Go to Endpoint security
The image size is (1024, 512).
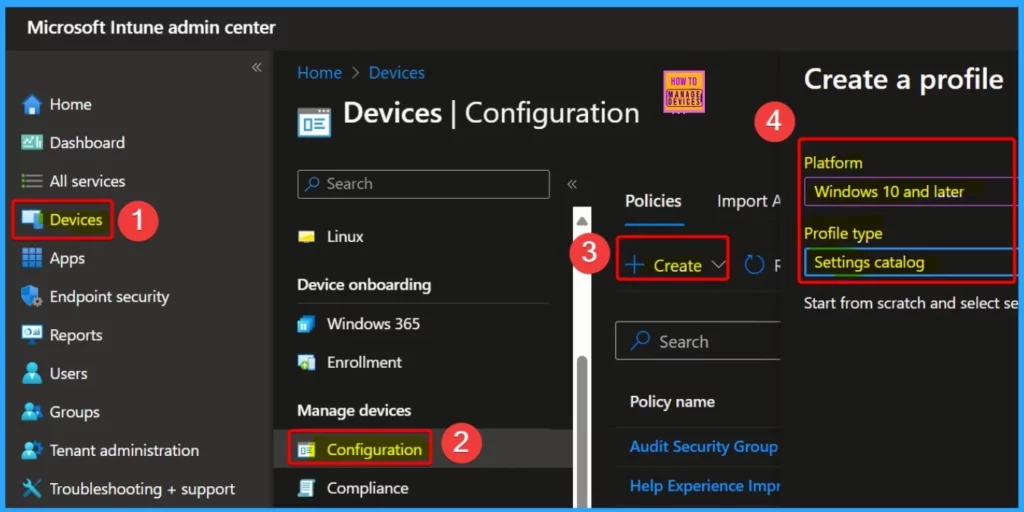coord(95,296)
